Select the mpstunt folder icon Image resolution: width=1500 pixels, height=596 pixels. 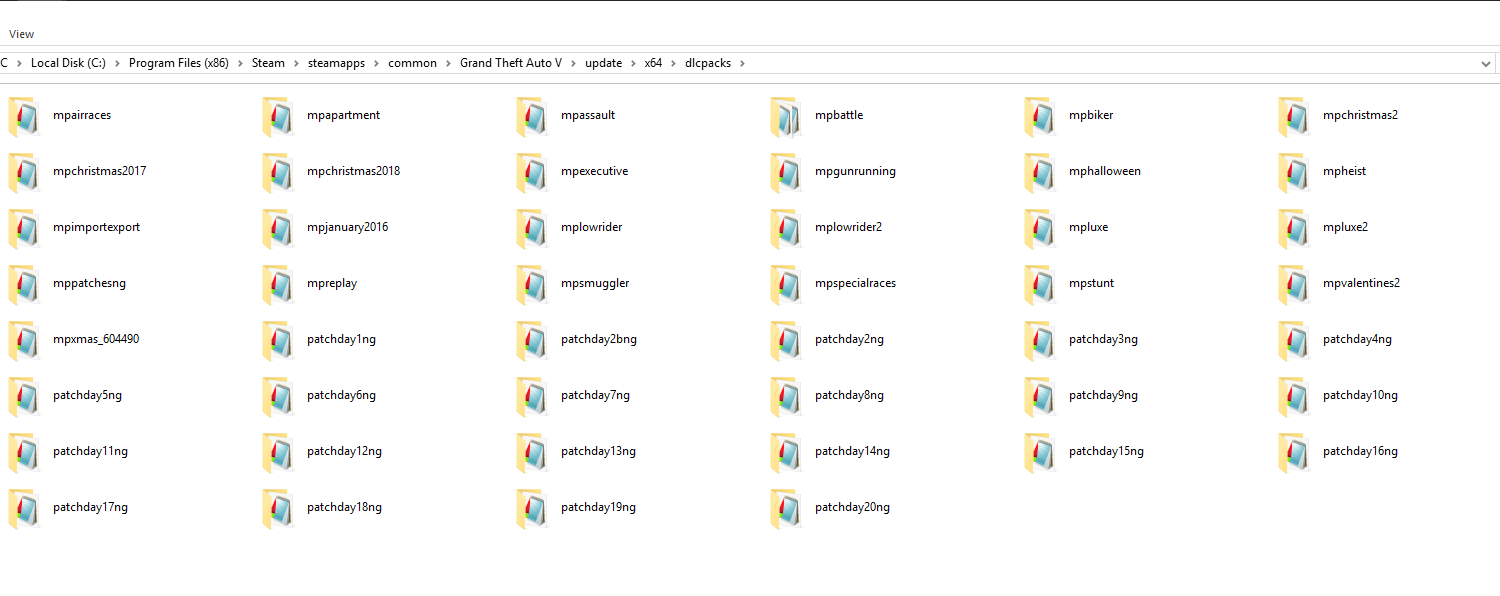[x=1039, y=284]
